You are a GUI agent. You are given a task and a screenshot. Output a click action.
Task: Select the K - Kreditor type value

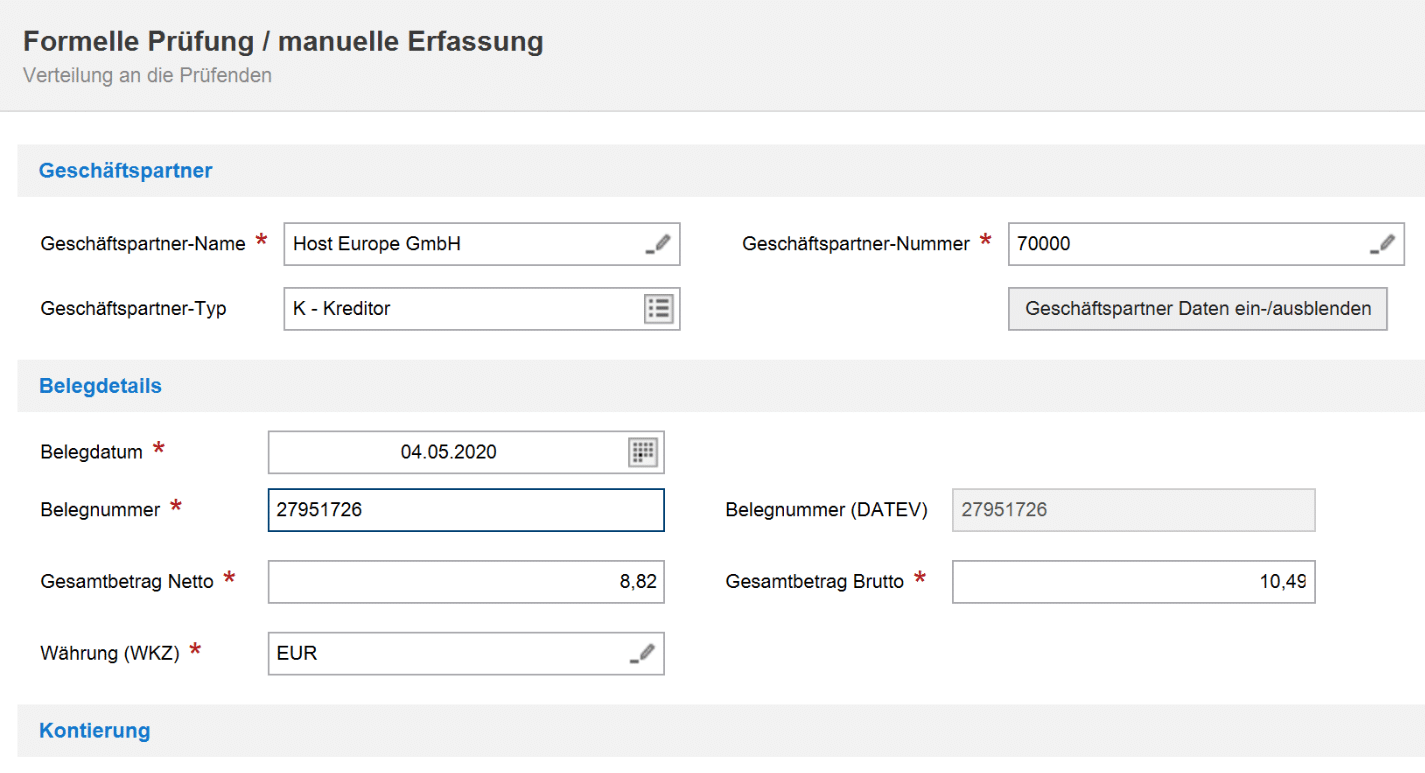pyautogui.click(x=342, y=309)
